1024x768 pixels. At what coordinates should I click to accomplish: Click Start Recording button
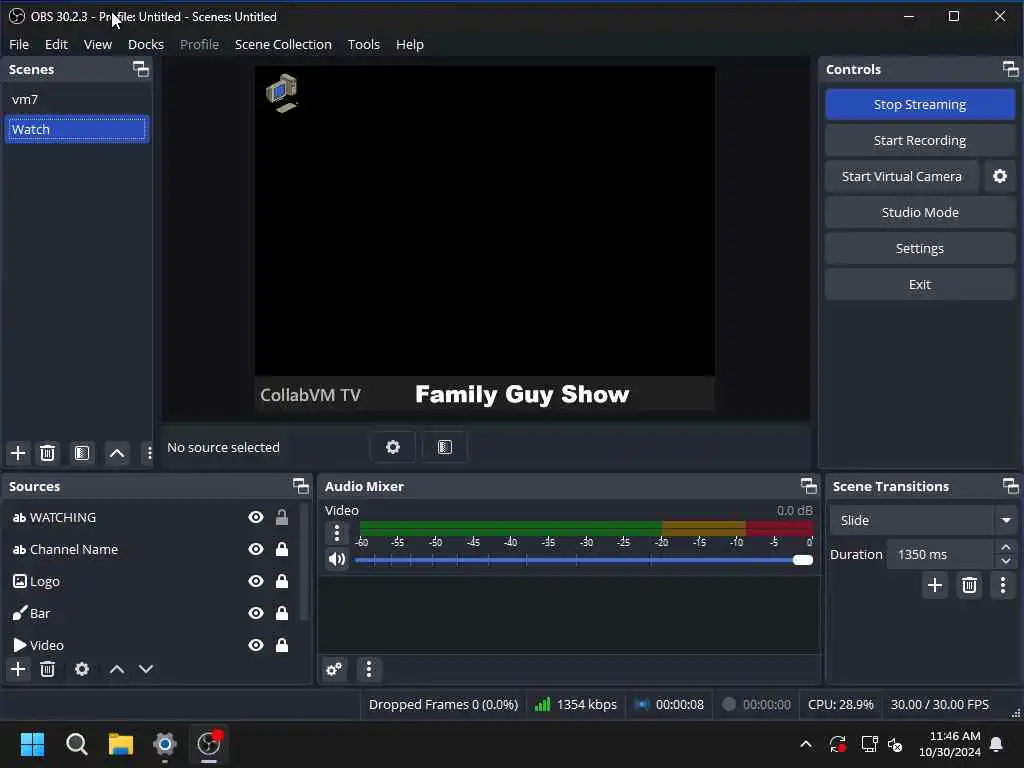[920, 140]
